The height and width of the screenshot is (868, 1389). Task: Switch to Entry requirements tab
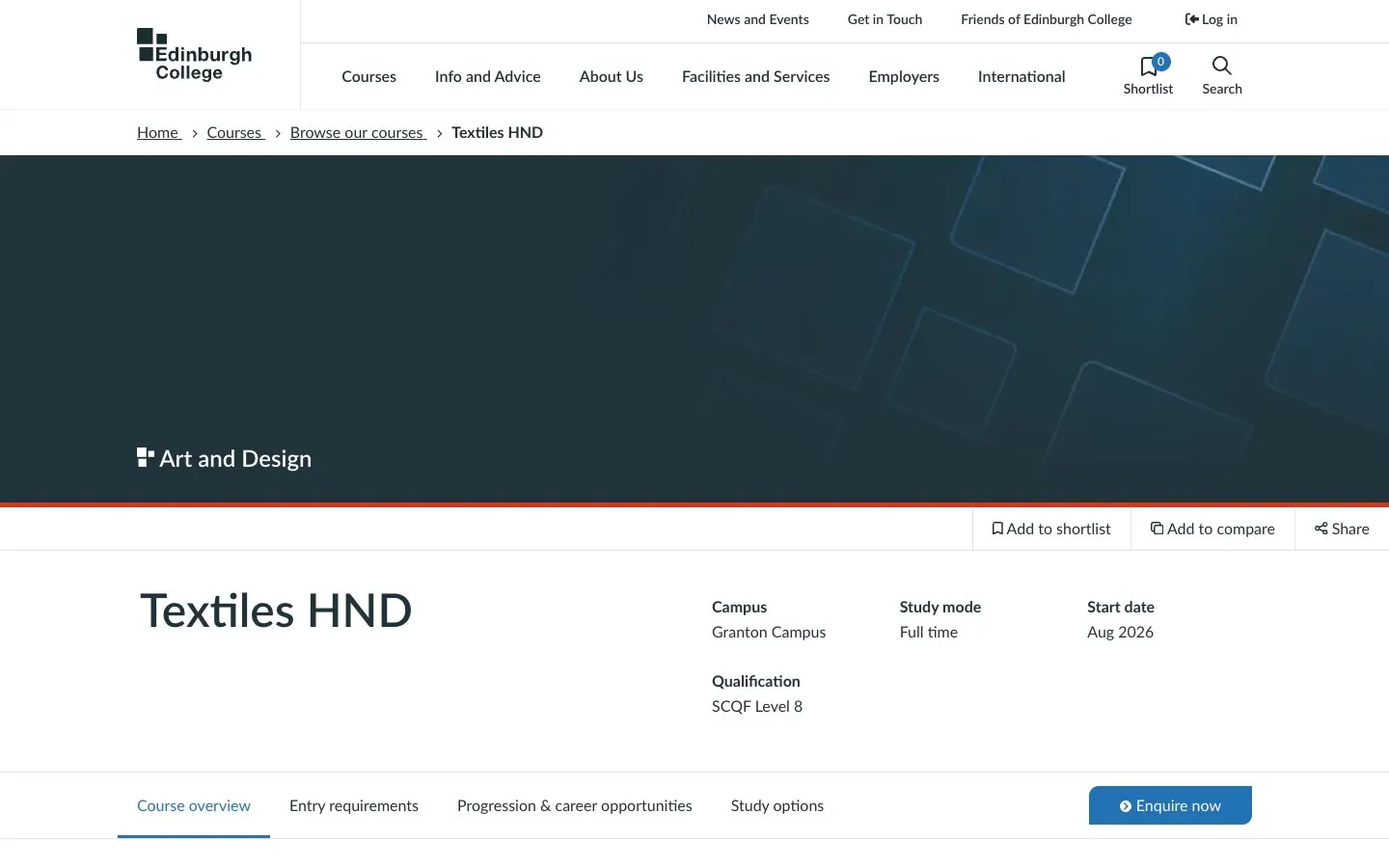(x=354, y=805)
